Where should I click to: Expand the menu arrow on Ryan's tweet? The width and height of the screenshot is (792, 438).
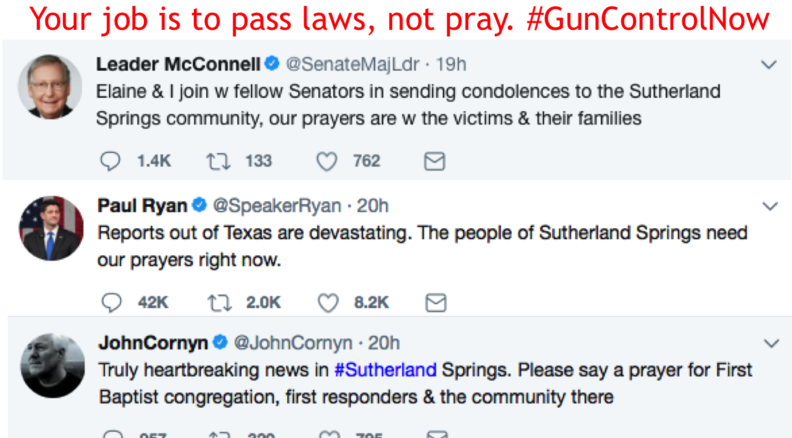(768, 206)
